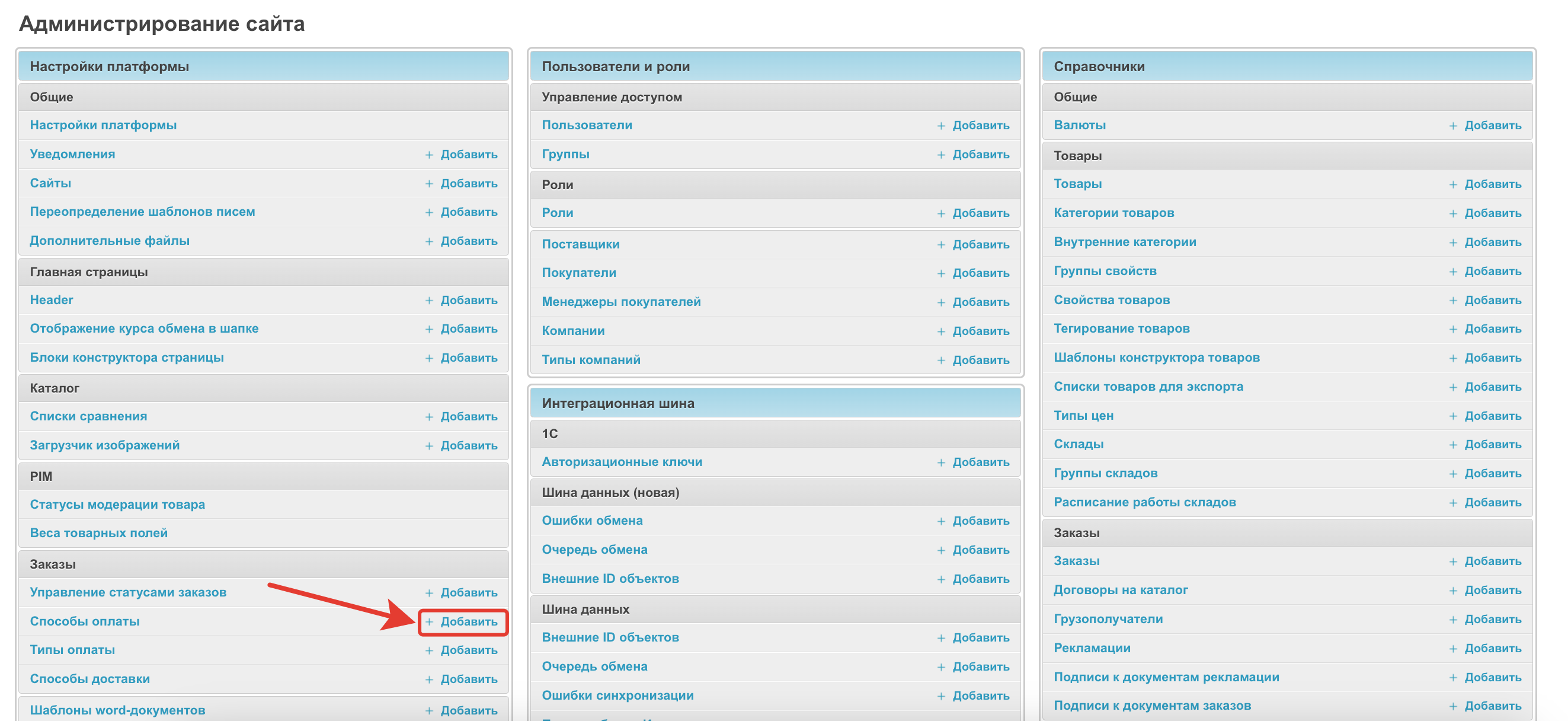Click the plus icon next to Валюты
Screen dimensions: 1568x721
[1453, 126]
